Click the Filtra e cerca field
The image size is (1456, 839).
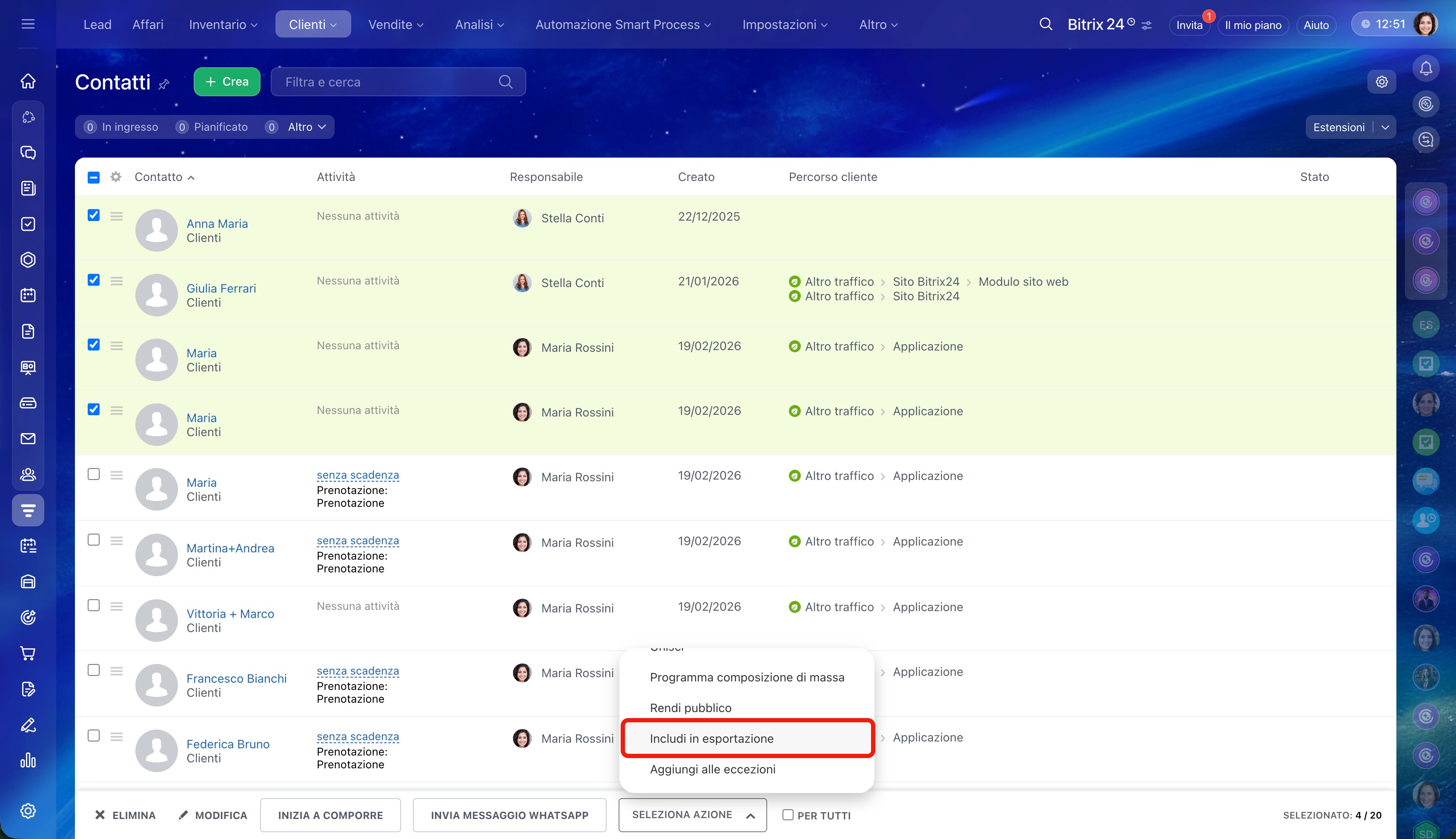pyautogui.click(x=386, y=82)
